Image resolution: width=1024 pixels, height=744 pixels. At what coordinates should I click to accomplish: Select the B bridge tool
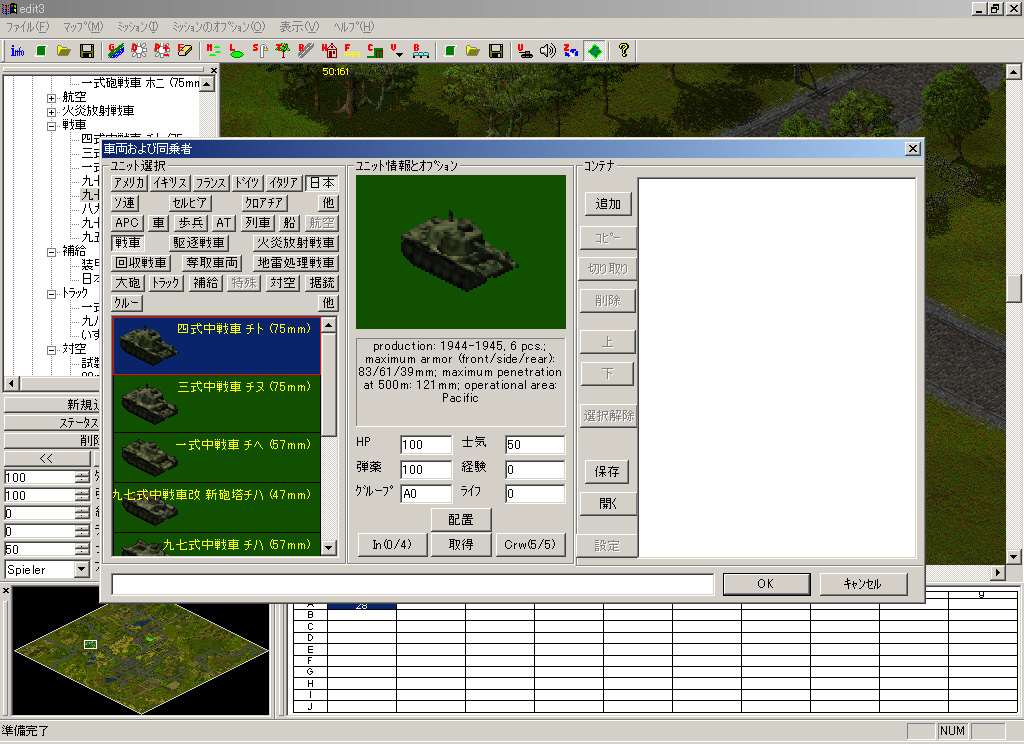click(x=421, y=51)
